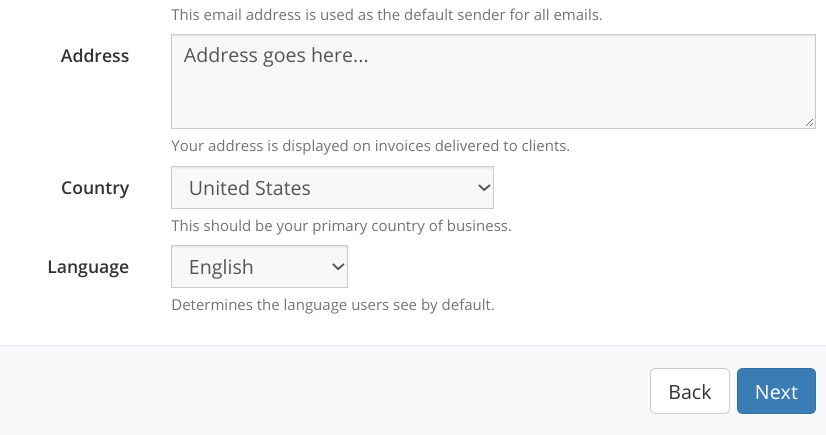Click the 'Address goes here...' placeholder text
The image size is (826, 435).
pos(276,56)
